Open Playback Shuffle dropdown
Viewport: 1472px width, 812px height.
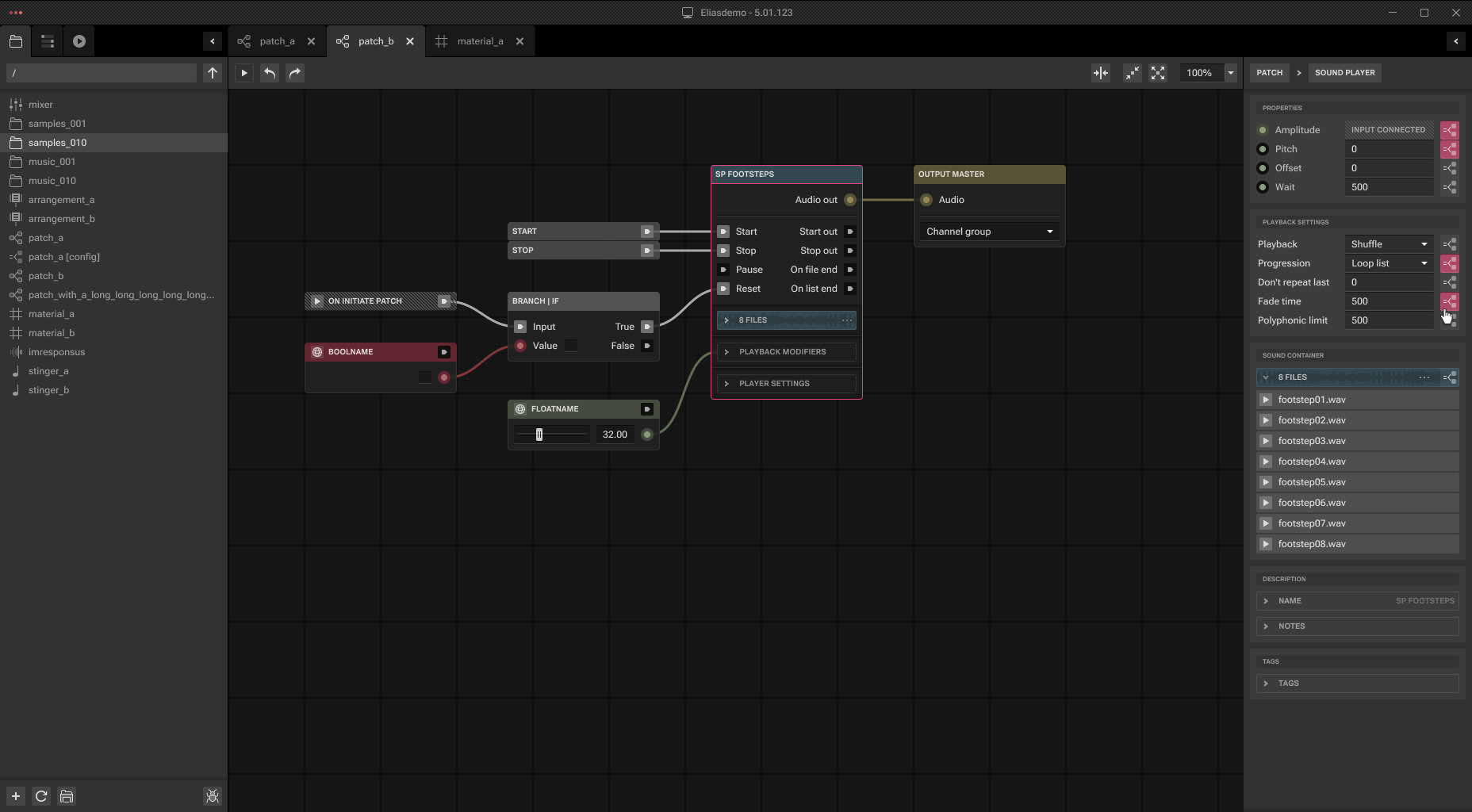tap(1390, 244)
